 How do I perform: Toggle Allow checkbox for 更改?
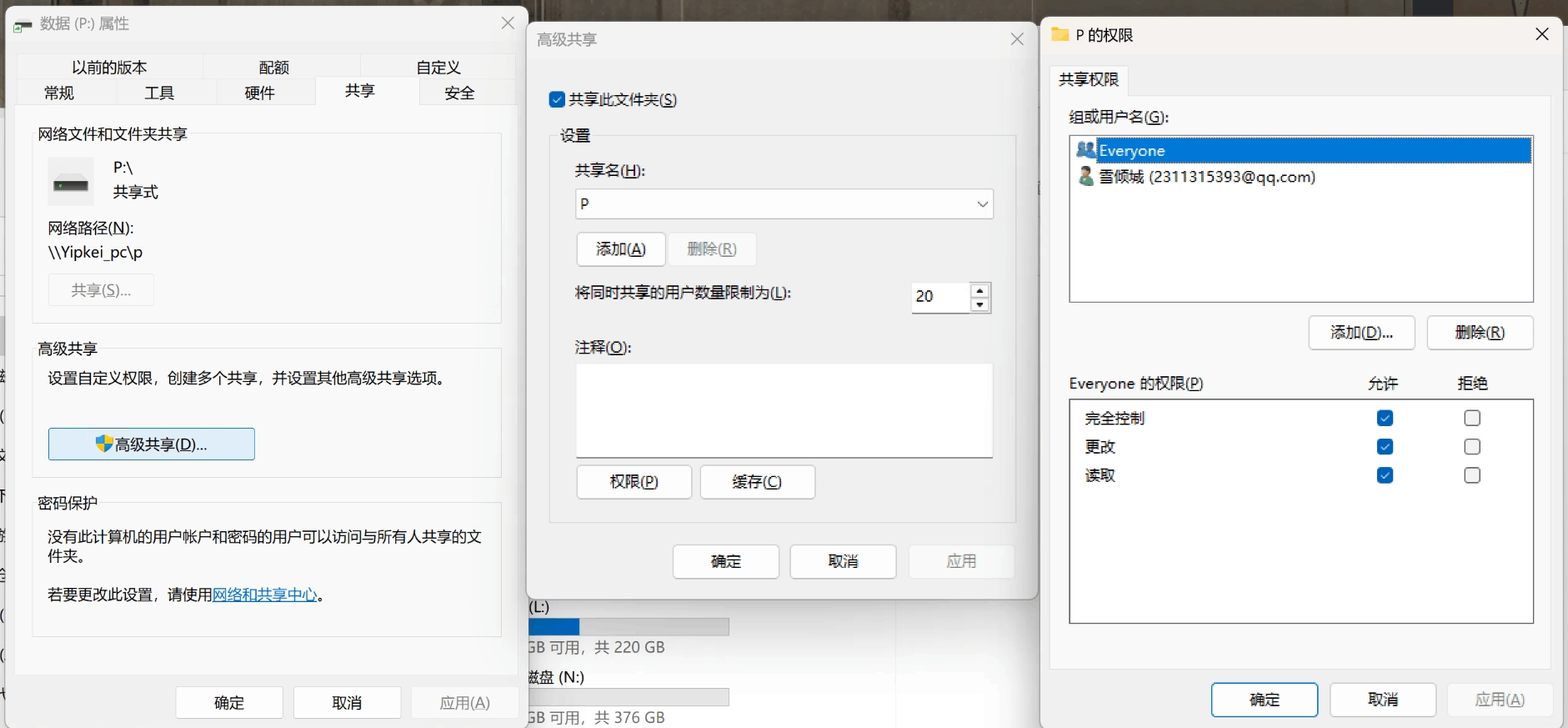1385,446
